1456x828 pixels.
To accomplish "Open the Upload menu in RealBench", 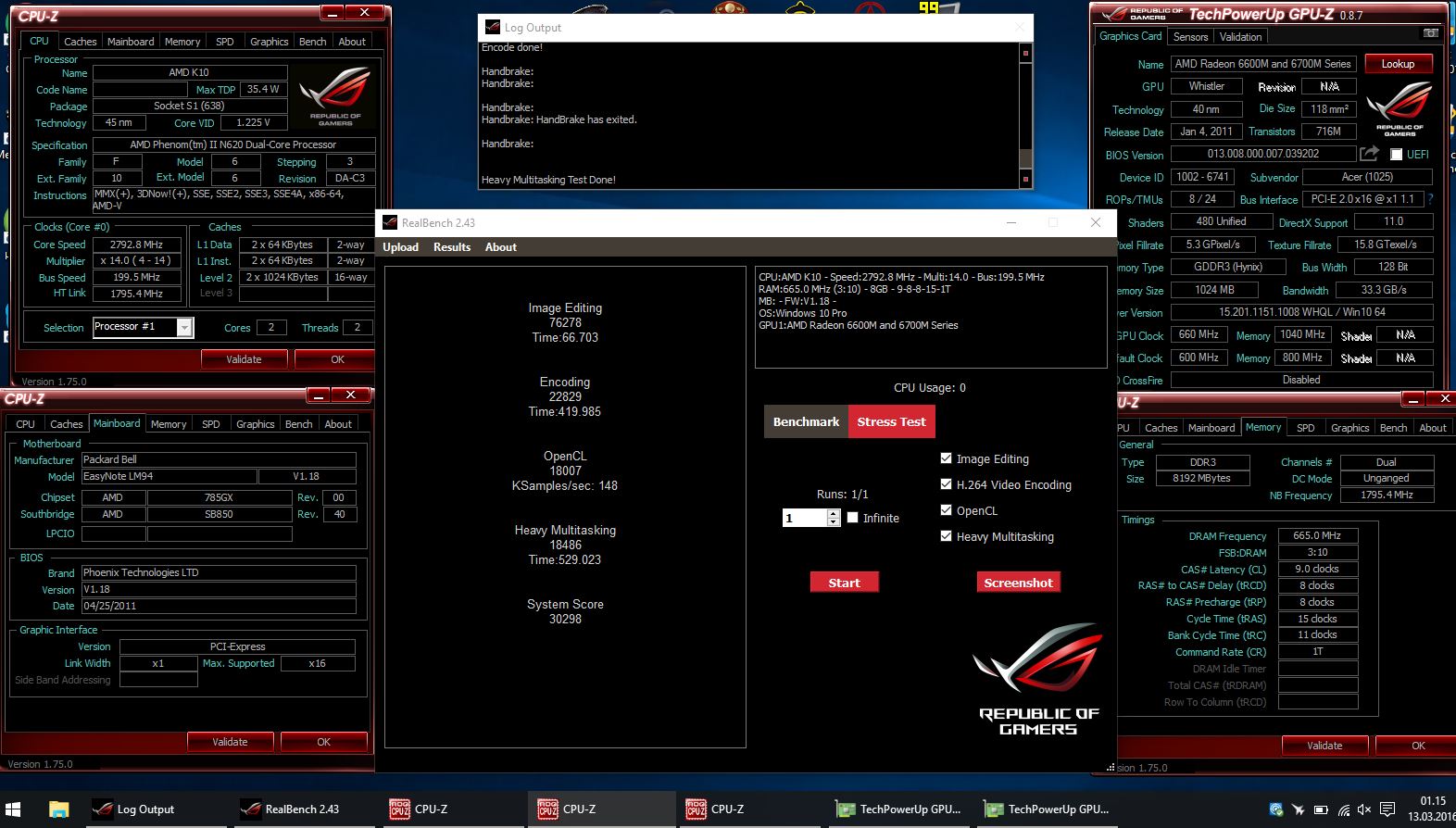I will pyautogui.click(x=400, y=247).
